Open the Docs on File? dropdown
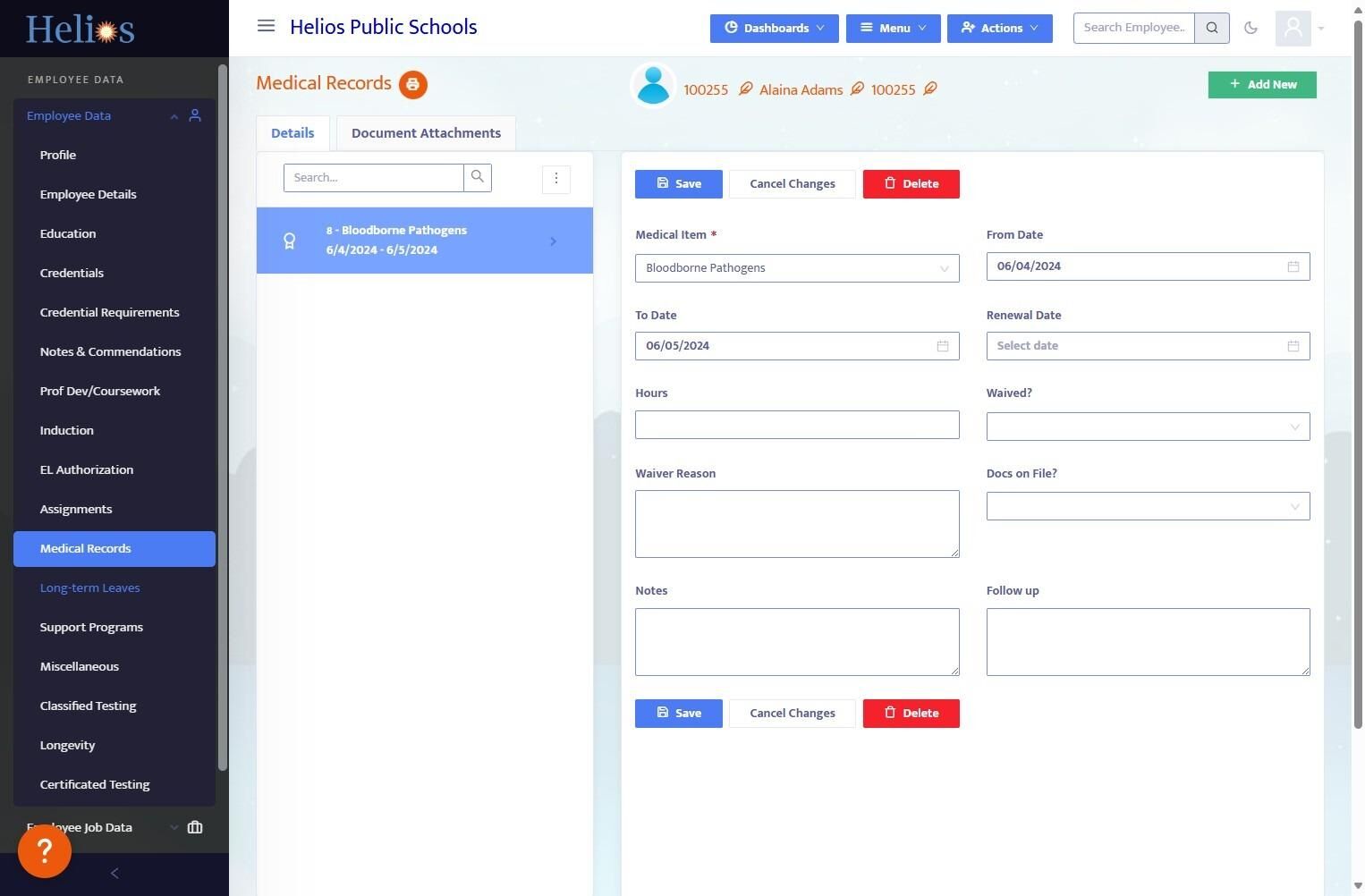The height and width of the screenshot is (896, 1365). (x=1149, y=506)
